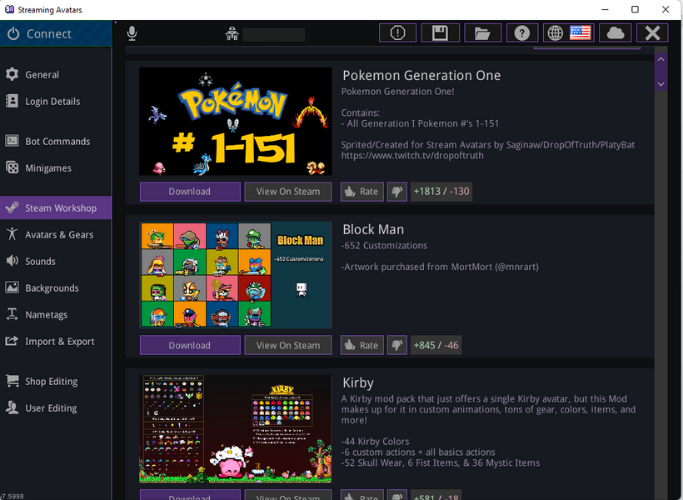View Pokemon Generation One on Steam
The image size is (683, 500).
coord(288,192)
